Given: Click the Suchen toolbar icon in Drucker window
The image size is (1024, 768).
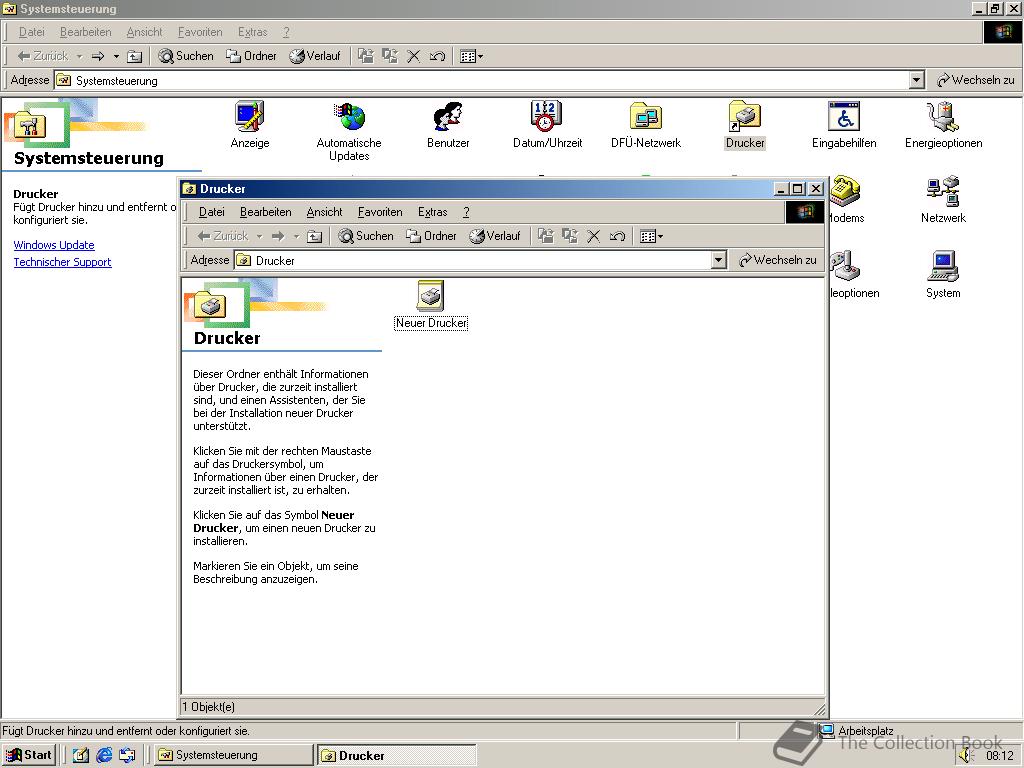Looking at the screenshot, I should click(366, 236).
